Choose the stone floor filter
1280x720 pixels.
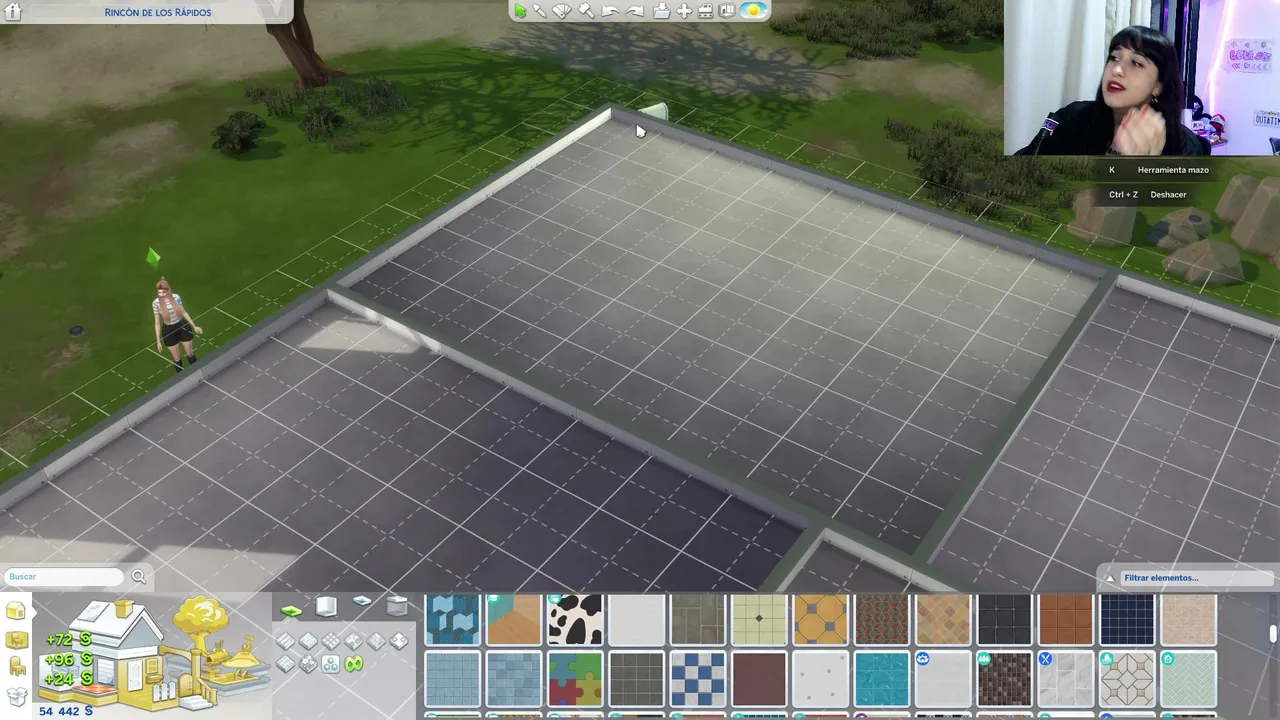click(x=353, y=641)
